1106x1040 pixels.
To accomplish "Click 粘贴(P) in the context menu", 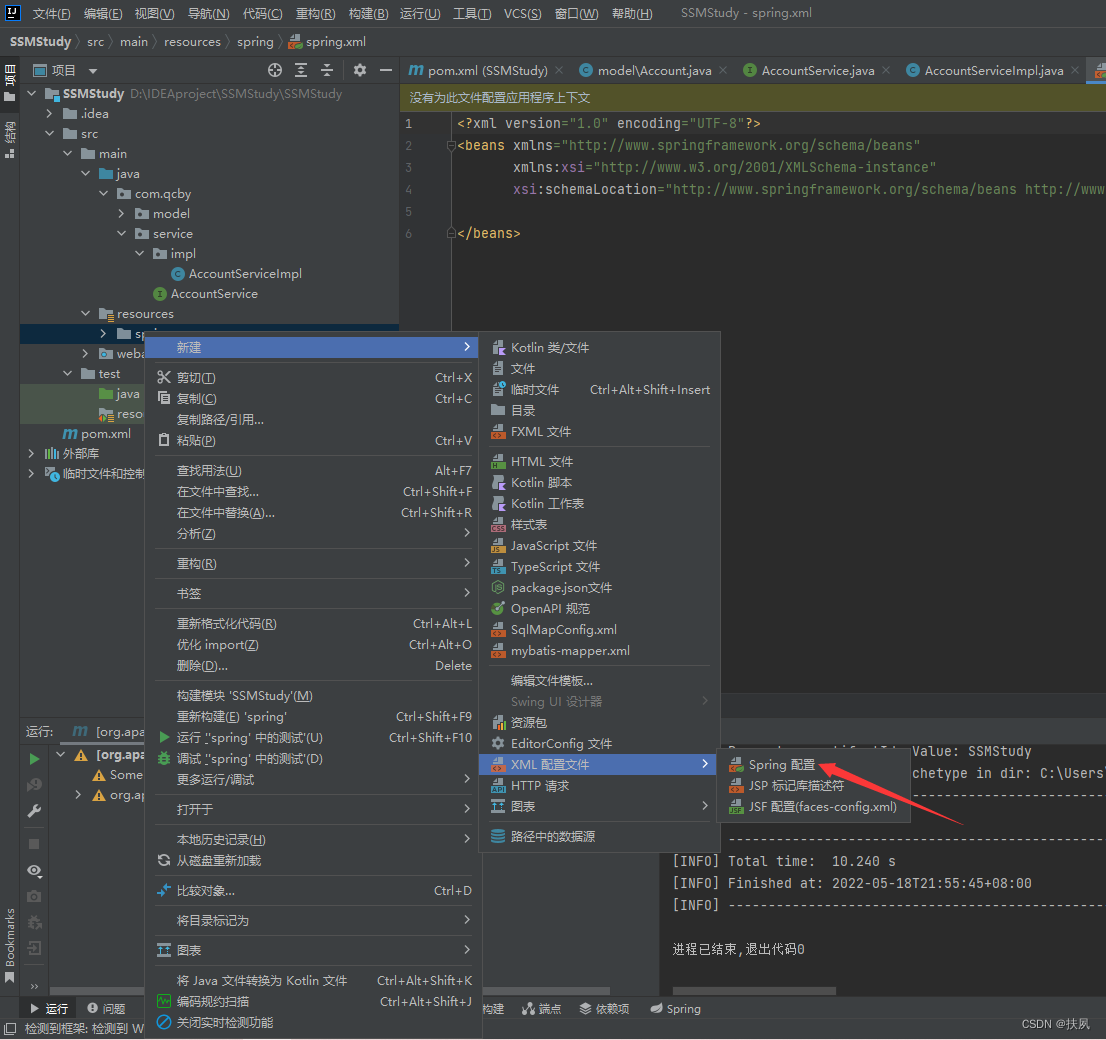I will [x=314, y=440].
